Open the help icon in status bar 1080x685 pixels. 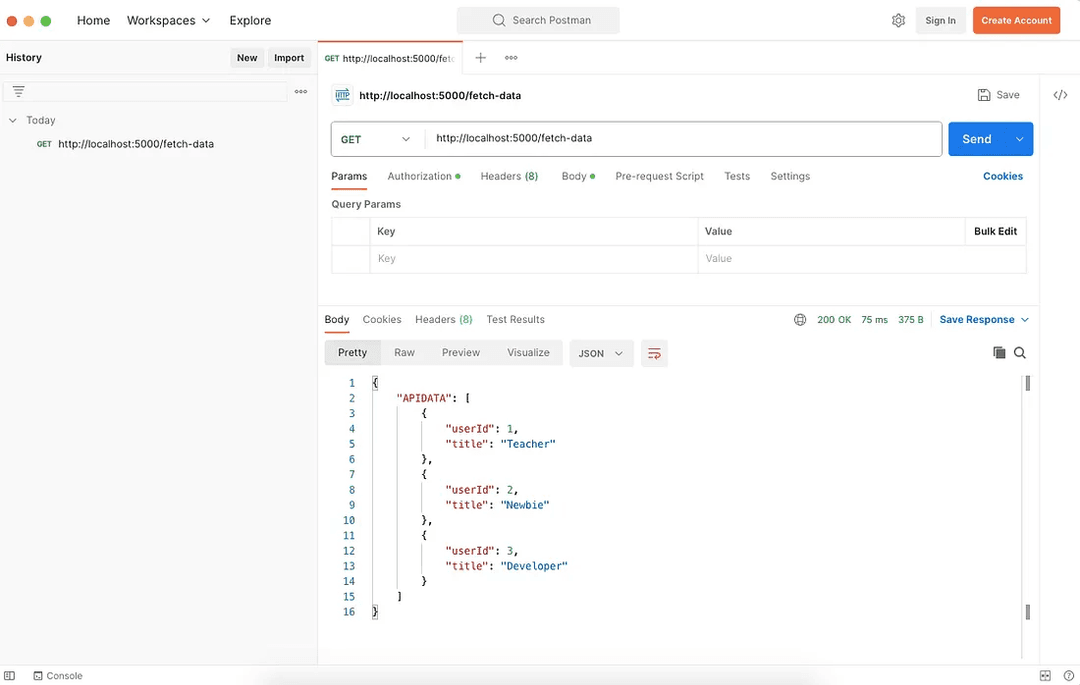point(1068,675)
